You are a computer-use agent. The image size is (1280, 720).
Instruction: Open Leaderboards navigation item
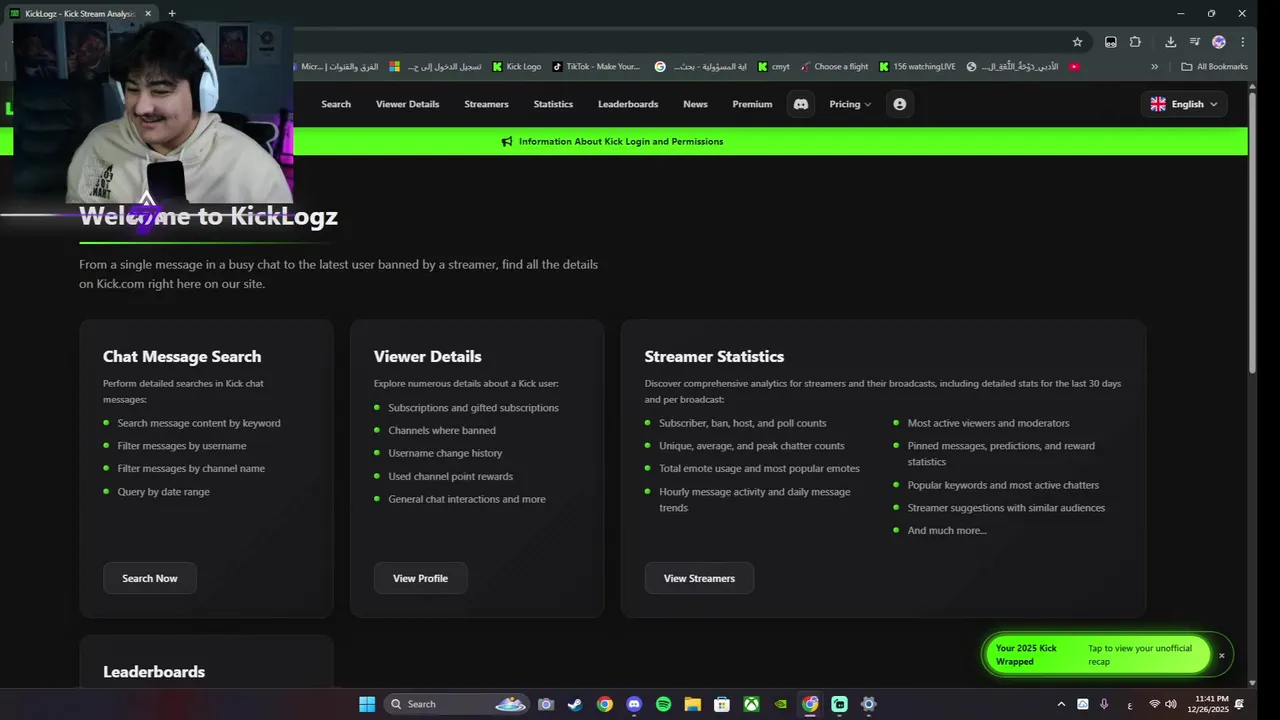(x=628, y=104)
